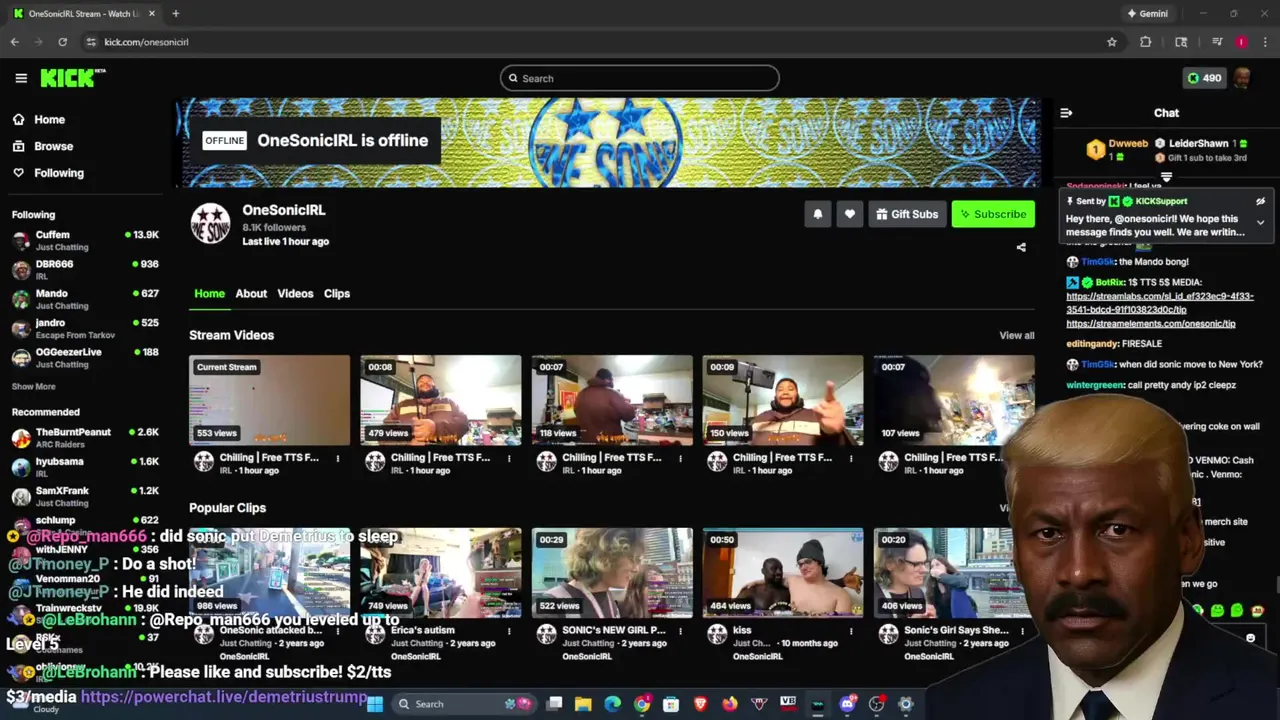Open the 150 views video thumbnail
Screen dimensions: 1280x720
[783, 400]
